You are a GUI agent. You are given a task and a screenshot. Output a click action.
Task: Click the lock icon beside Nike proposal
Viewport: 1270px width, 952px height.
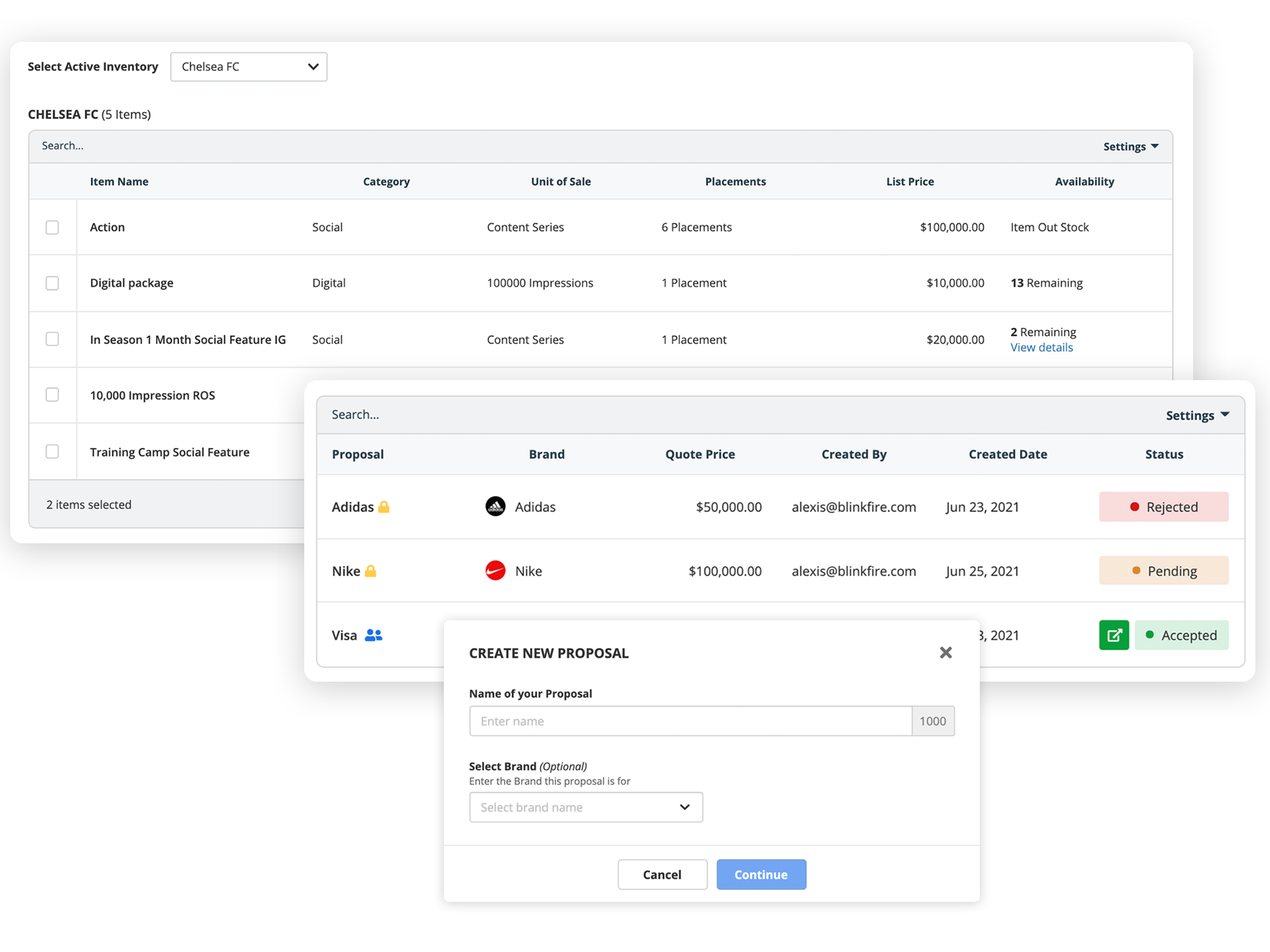pos(371,571)
